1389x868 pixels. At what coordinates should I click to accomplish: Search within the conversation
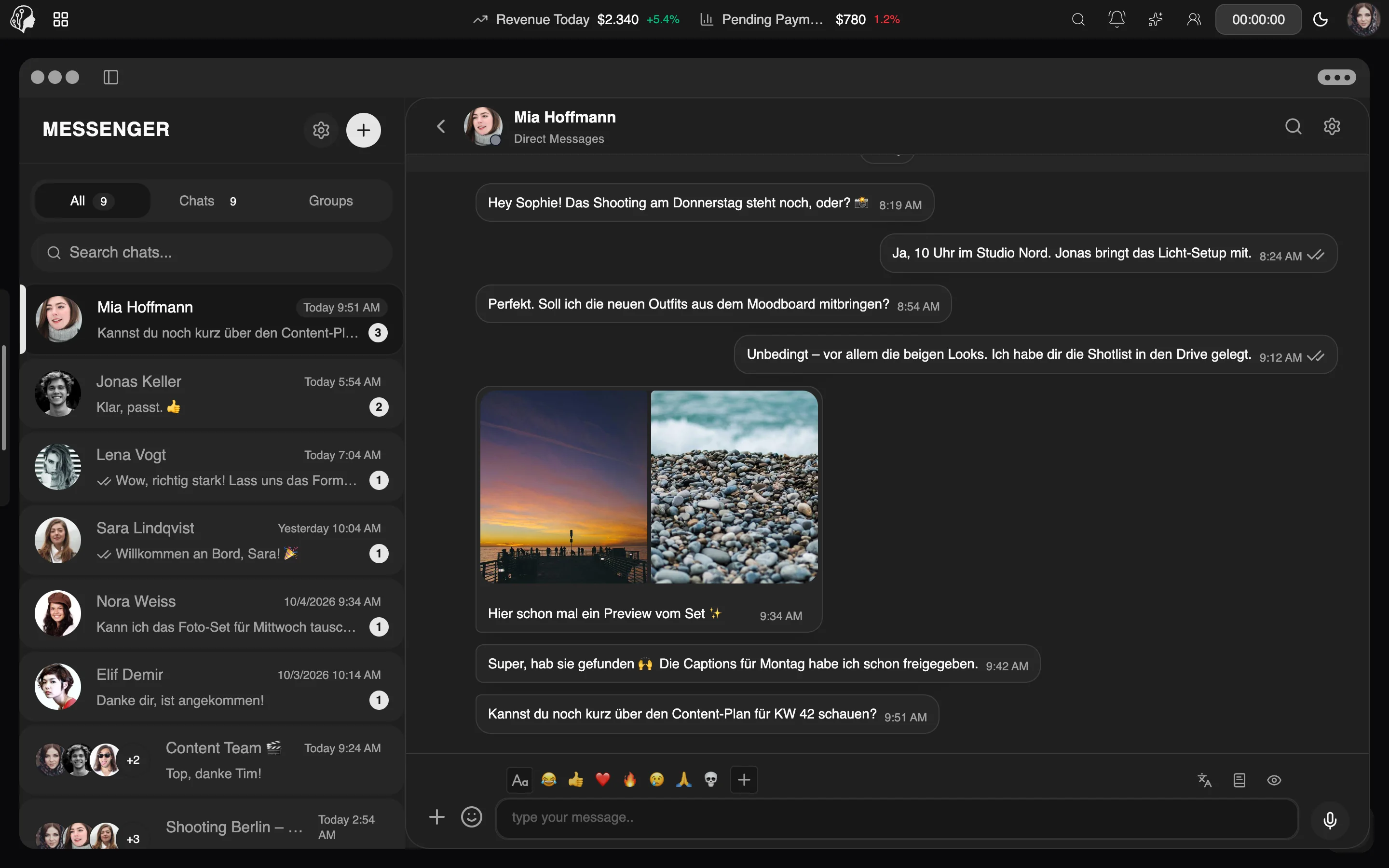(x=1293, y=126)
